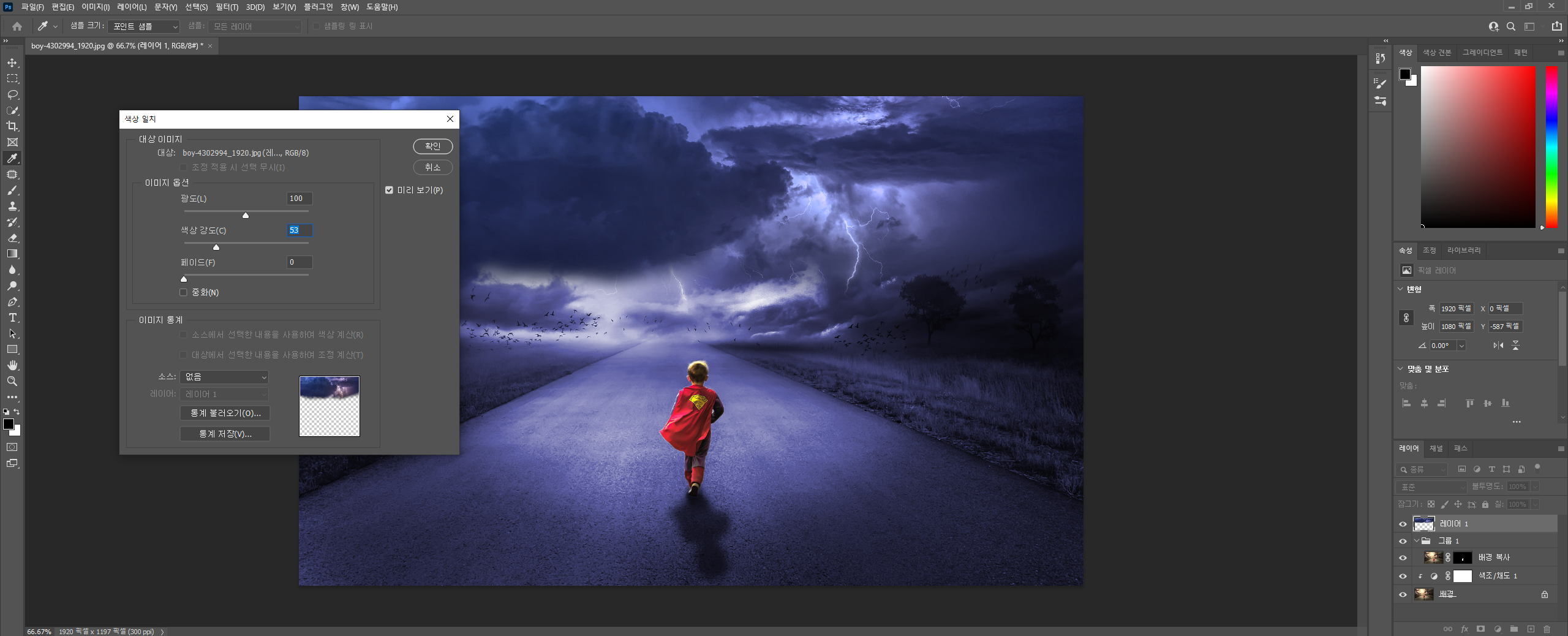Viewport: 1568px width, 636px height.
Task: Click the 색상 강도(C) slider handle
Action: click(216, 247)
